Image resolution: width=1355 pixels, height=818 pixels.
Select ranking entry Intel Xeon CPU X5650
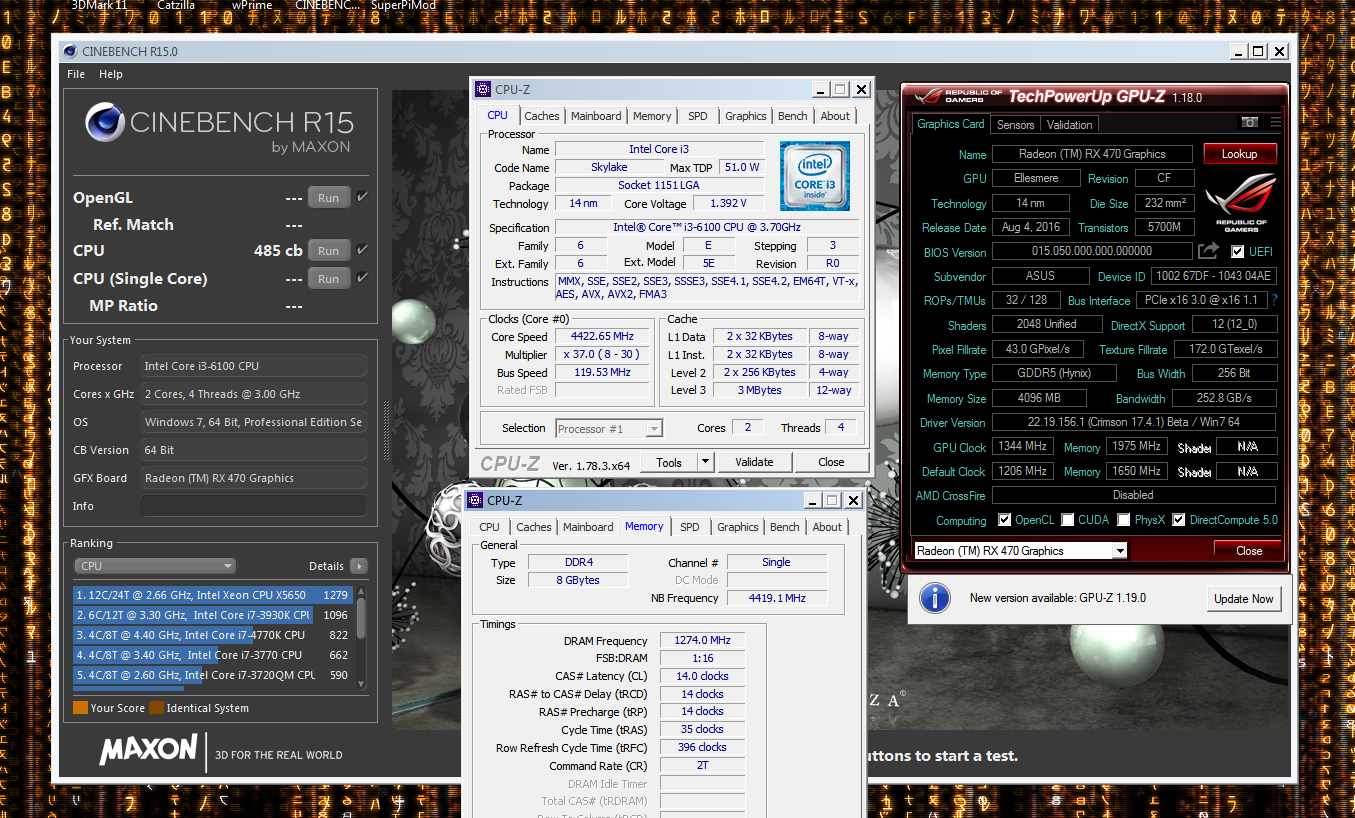pyautogui.click(x=213, y=595)
